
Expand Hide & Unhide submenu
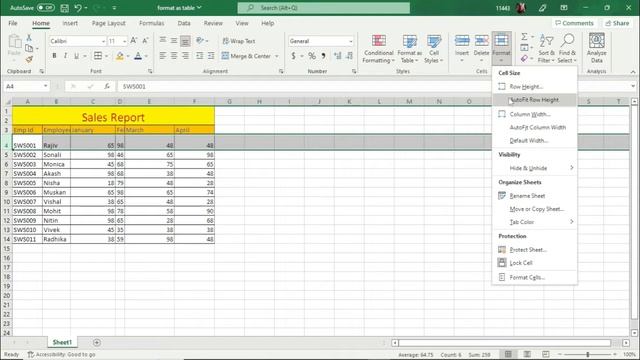pyautogui.click(x=534, y=168)
